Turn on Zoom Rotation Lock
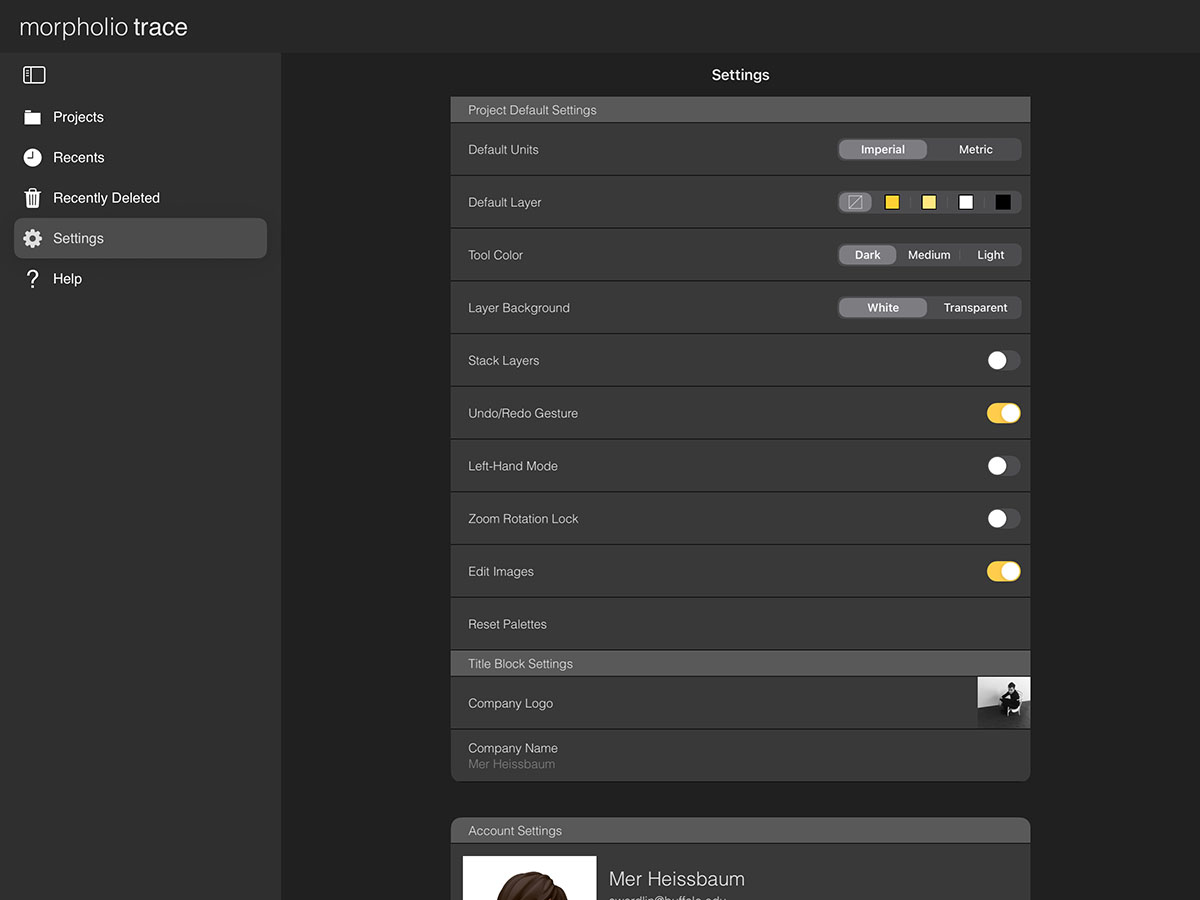1200x900 pixels. point(1003,519)
